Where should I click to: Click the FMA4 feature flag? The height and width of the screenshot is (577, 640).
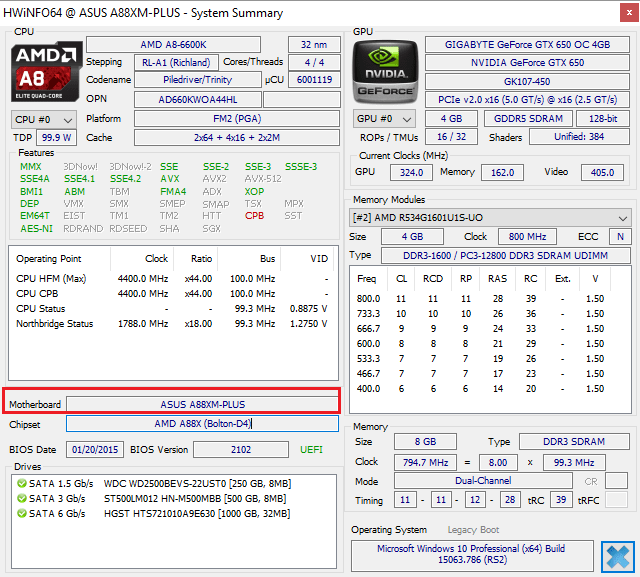173,191
